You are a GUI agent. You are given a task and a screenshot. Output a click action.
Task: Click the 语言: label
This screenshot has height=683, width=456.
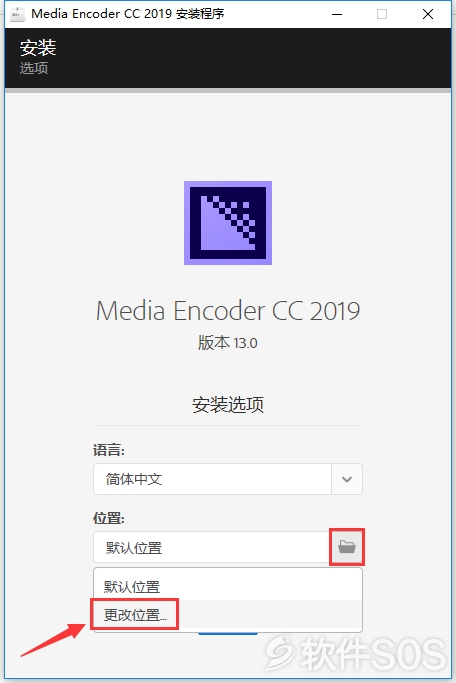point(109,450)
